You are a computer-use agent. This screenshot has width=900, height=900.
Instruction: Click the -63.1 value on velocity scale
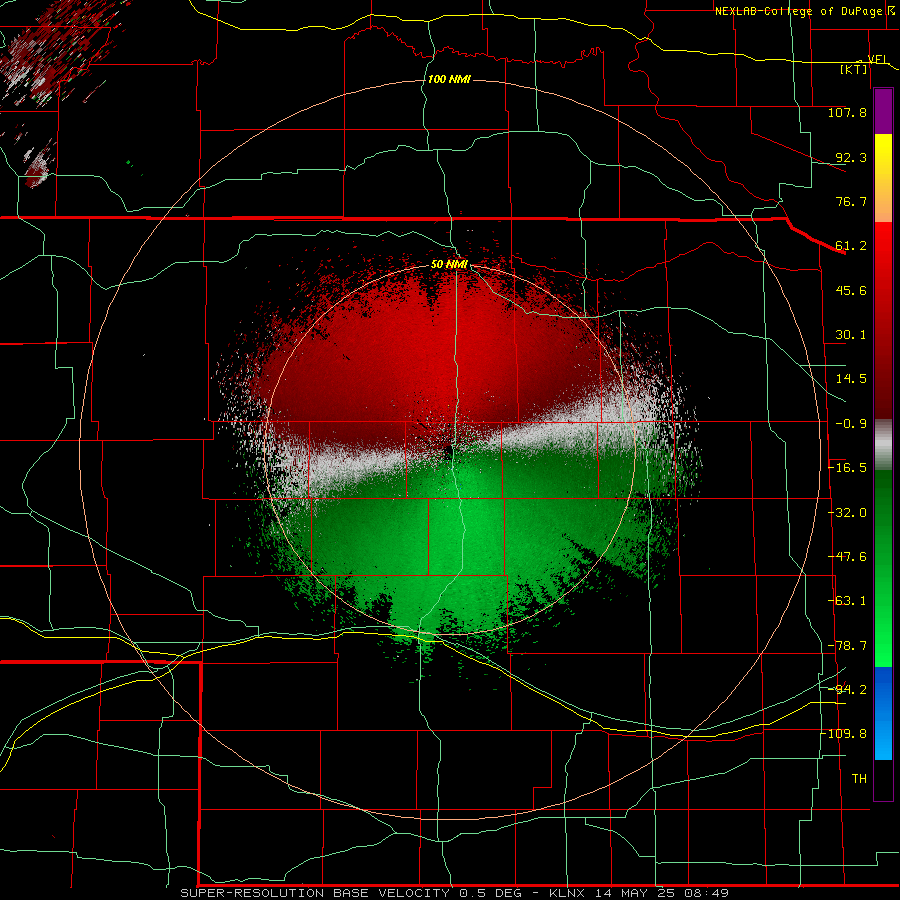(x=847, y=601)
